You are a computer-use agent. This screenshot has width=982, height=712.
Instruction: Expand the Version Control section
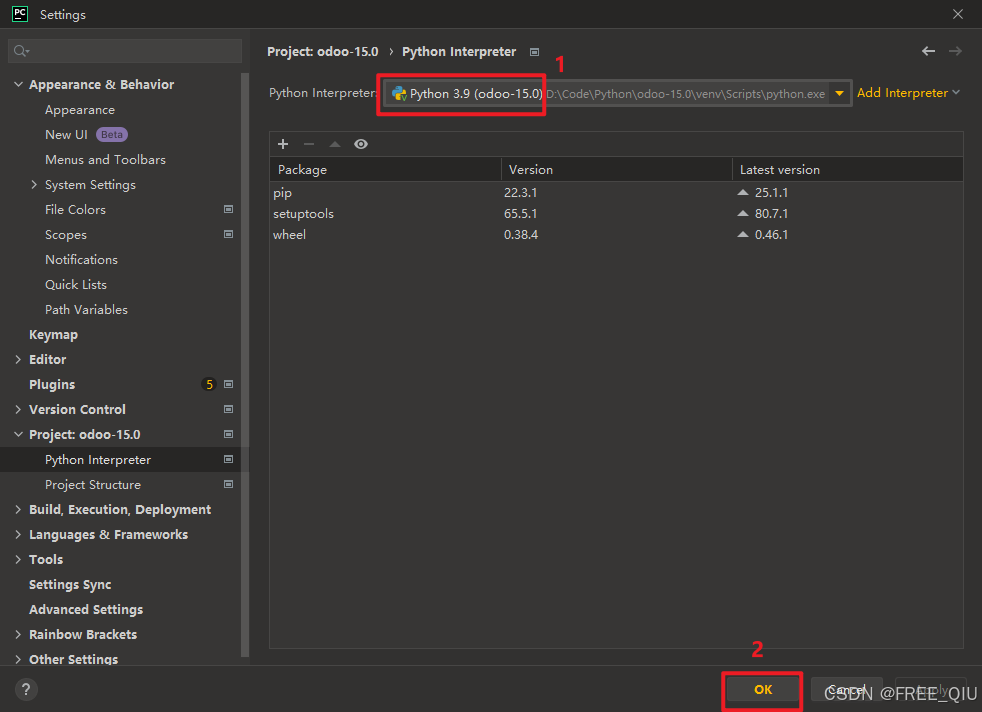pyautogui.click(x=18, y=409)
